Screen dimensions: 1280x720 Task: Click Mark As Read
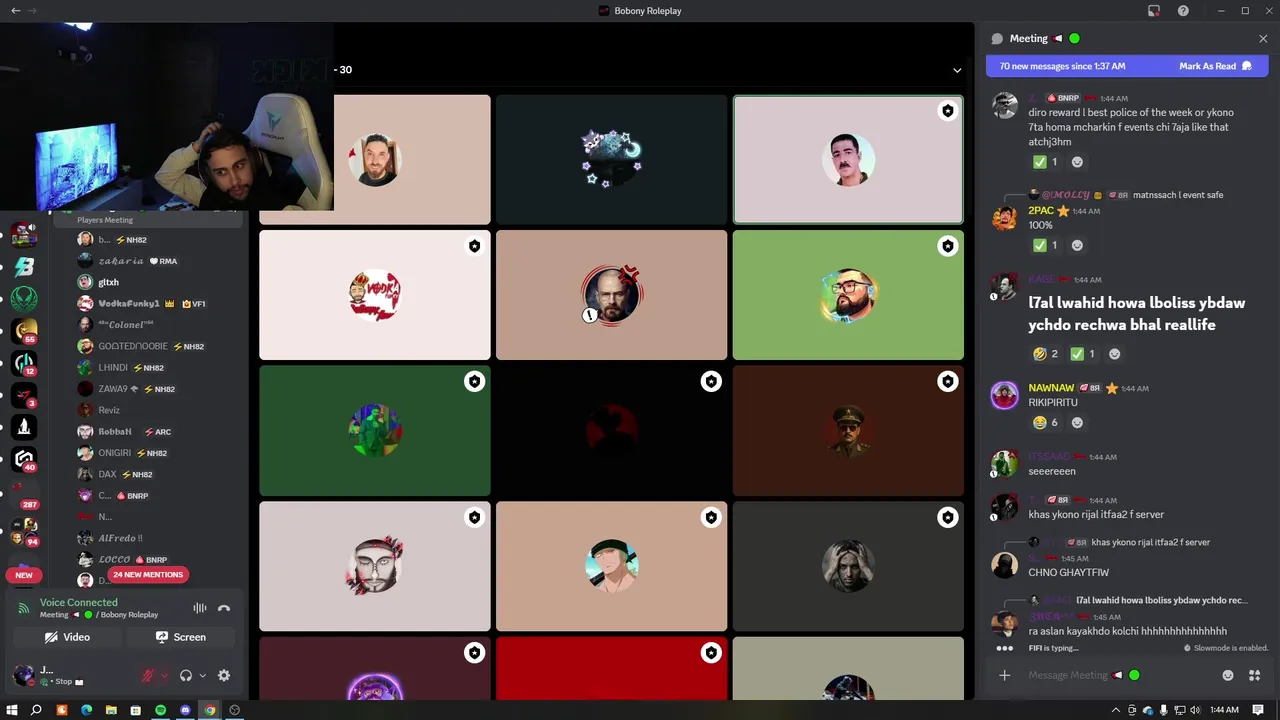1215,66
